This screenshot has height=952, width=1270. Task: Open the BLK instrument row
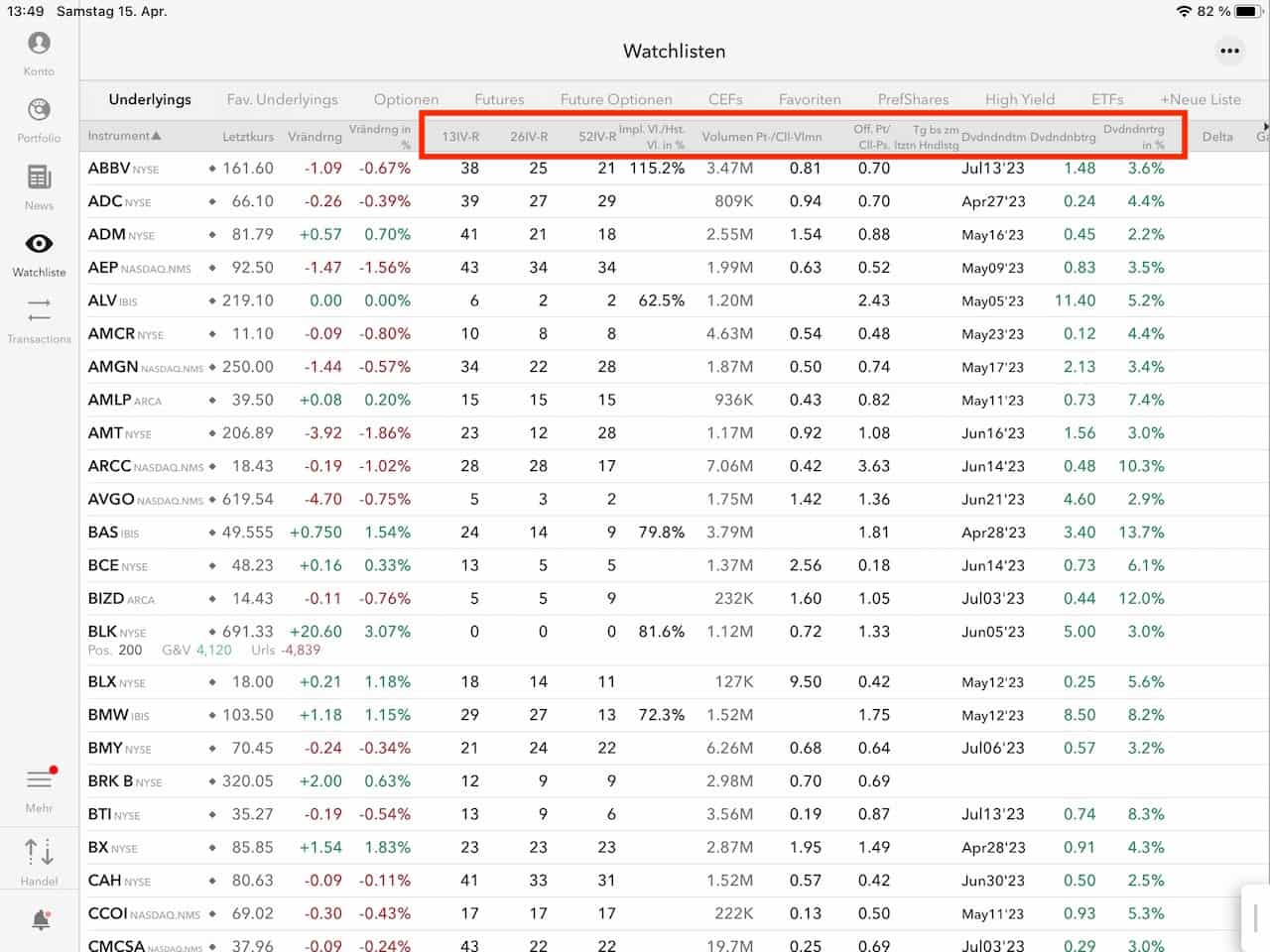pos(675,640)
